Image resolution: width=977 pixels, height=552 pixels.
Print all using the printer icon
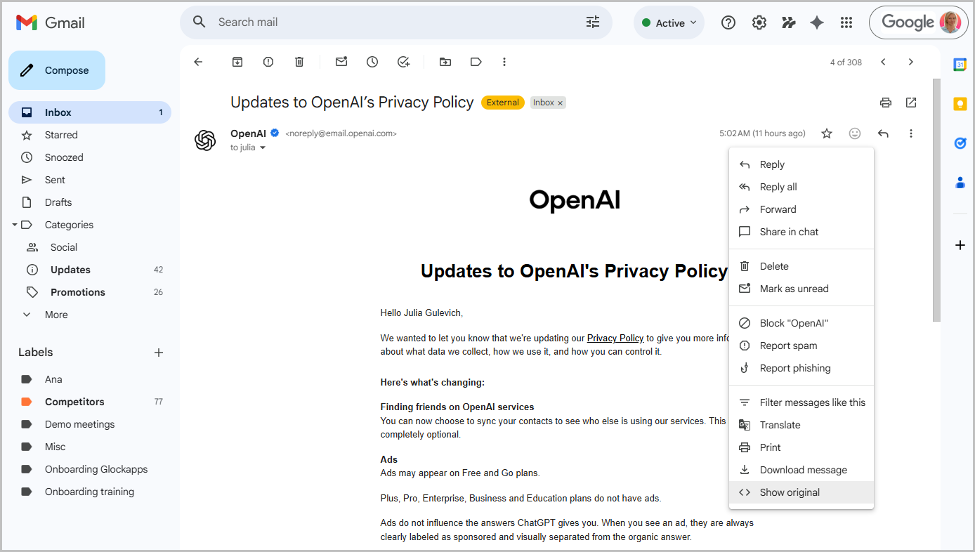pyautogui.click(x=885, y=102)
